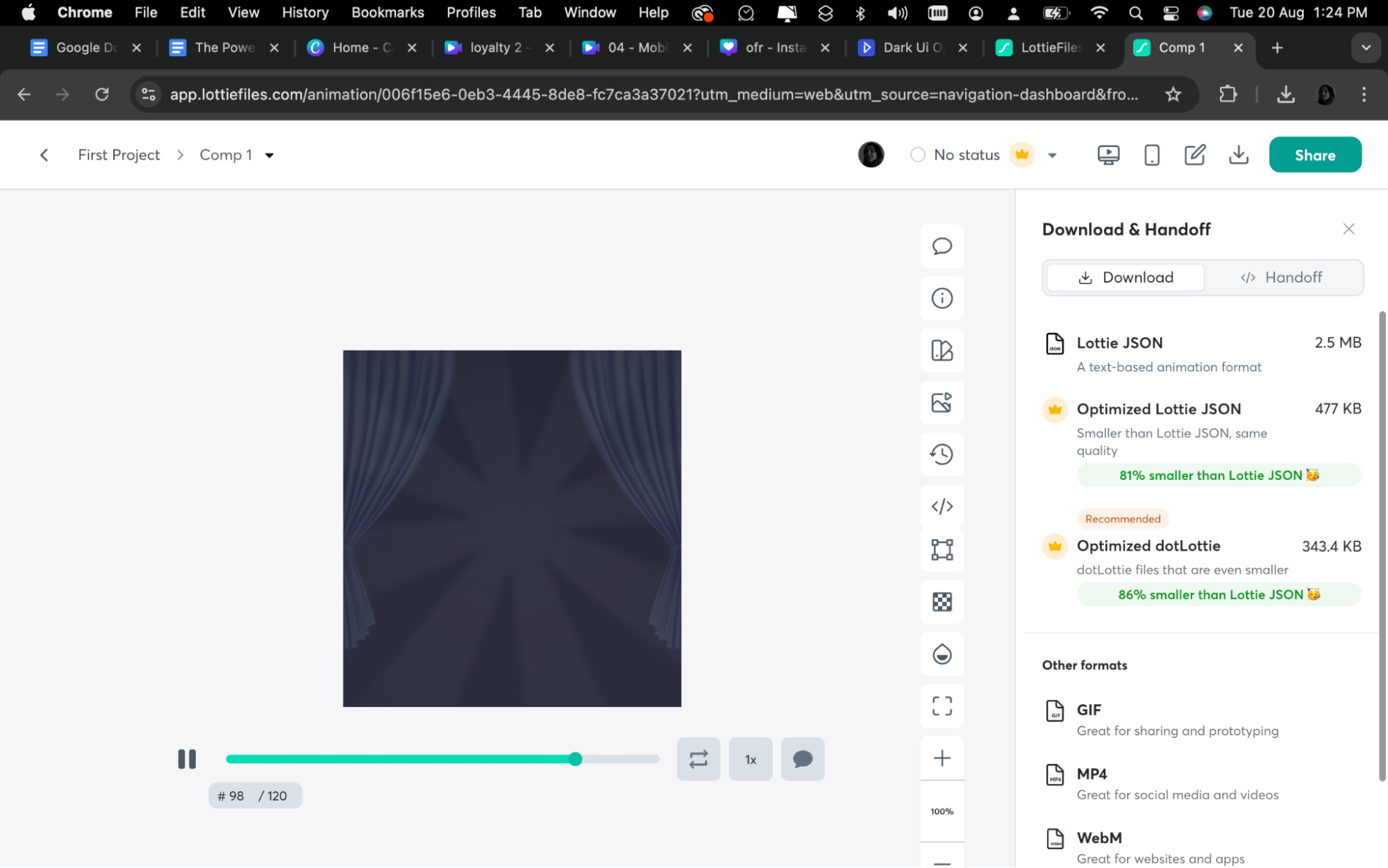Click the user avatar in header
This screenshot has height=868, width=1388.
pyautogui.click(x=871, y=154)
